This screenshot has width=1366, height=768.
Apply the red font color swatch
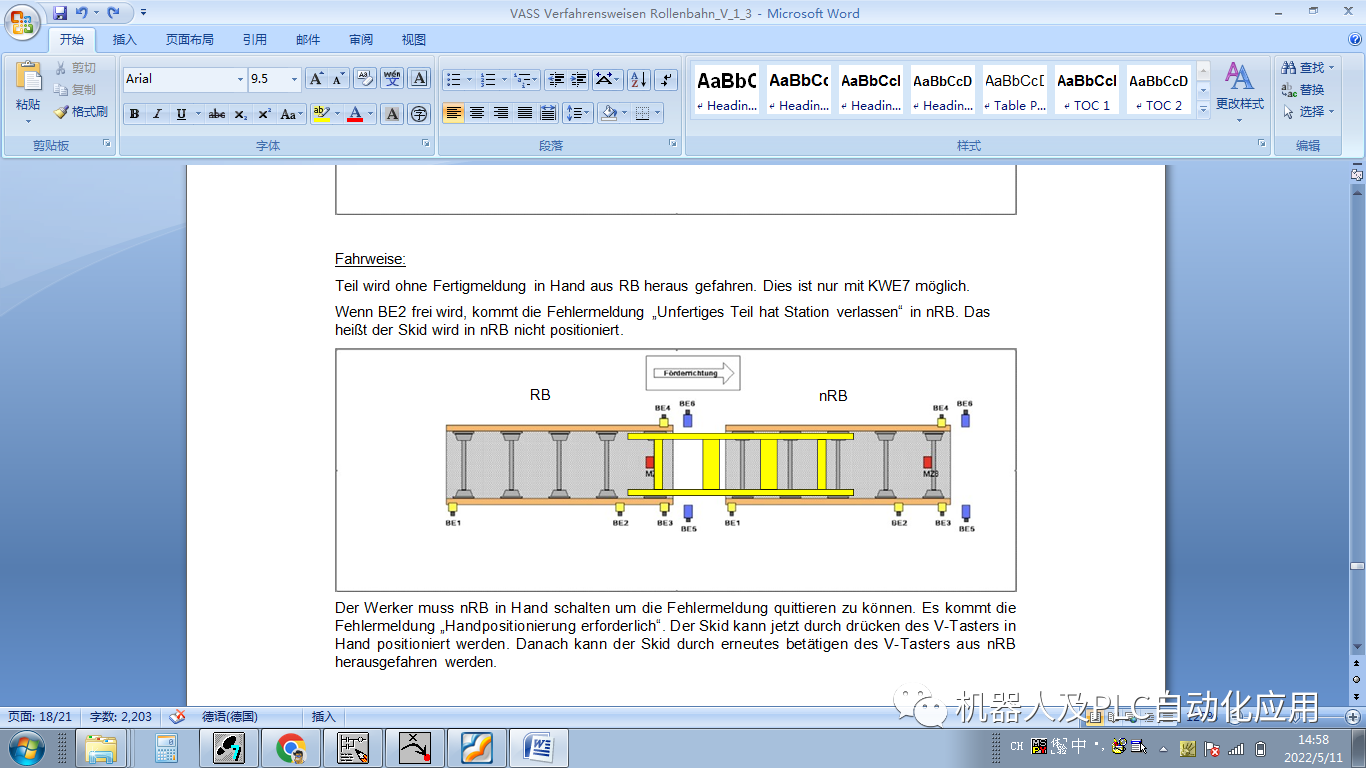point(355,114)
